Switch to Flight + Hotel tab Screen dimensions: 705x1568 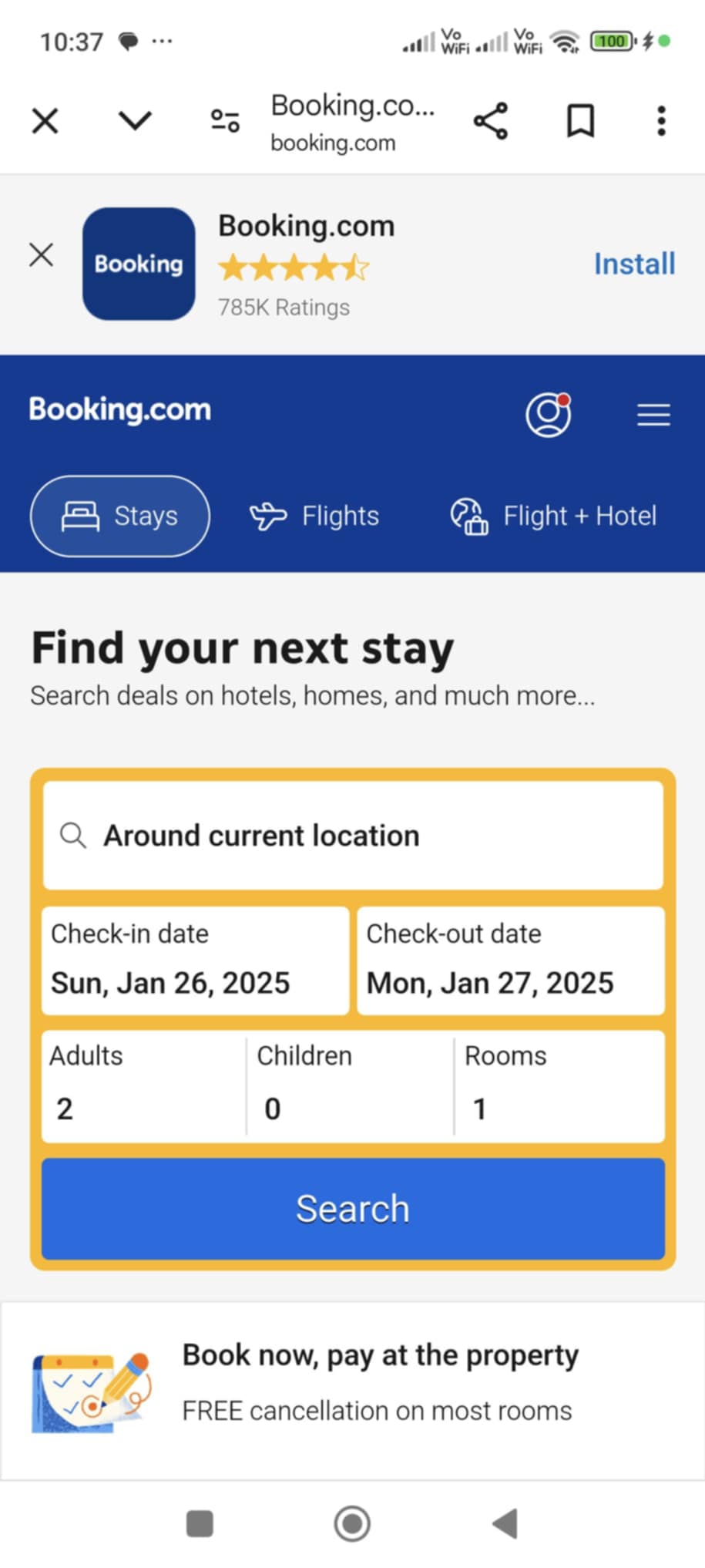(554, 516)
